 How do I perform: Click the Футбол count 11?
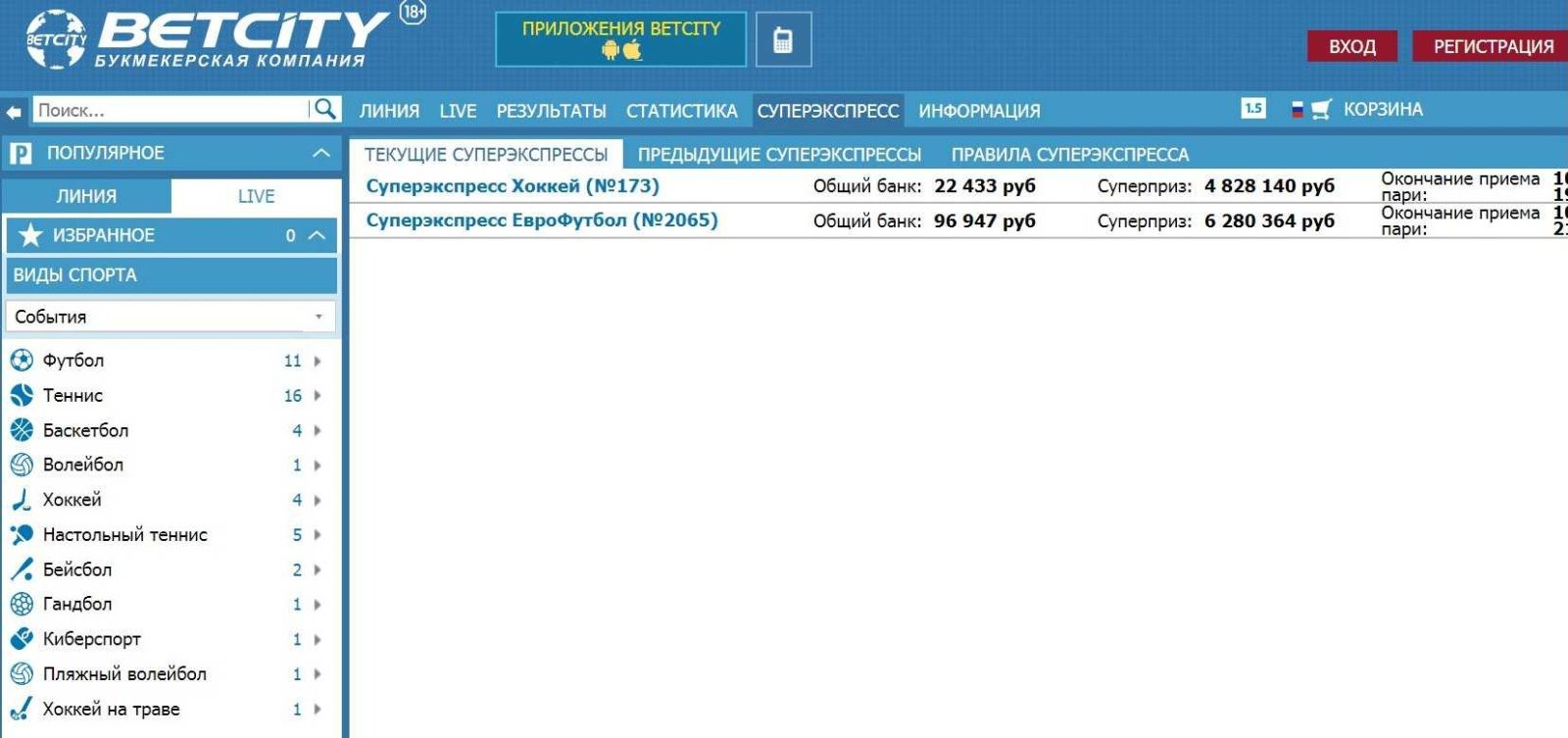292,361
